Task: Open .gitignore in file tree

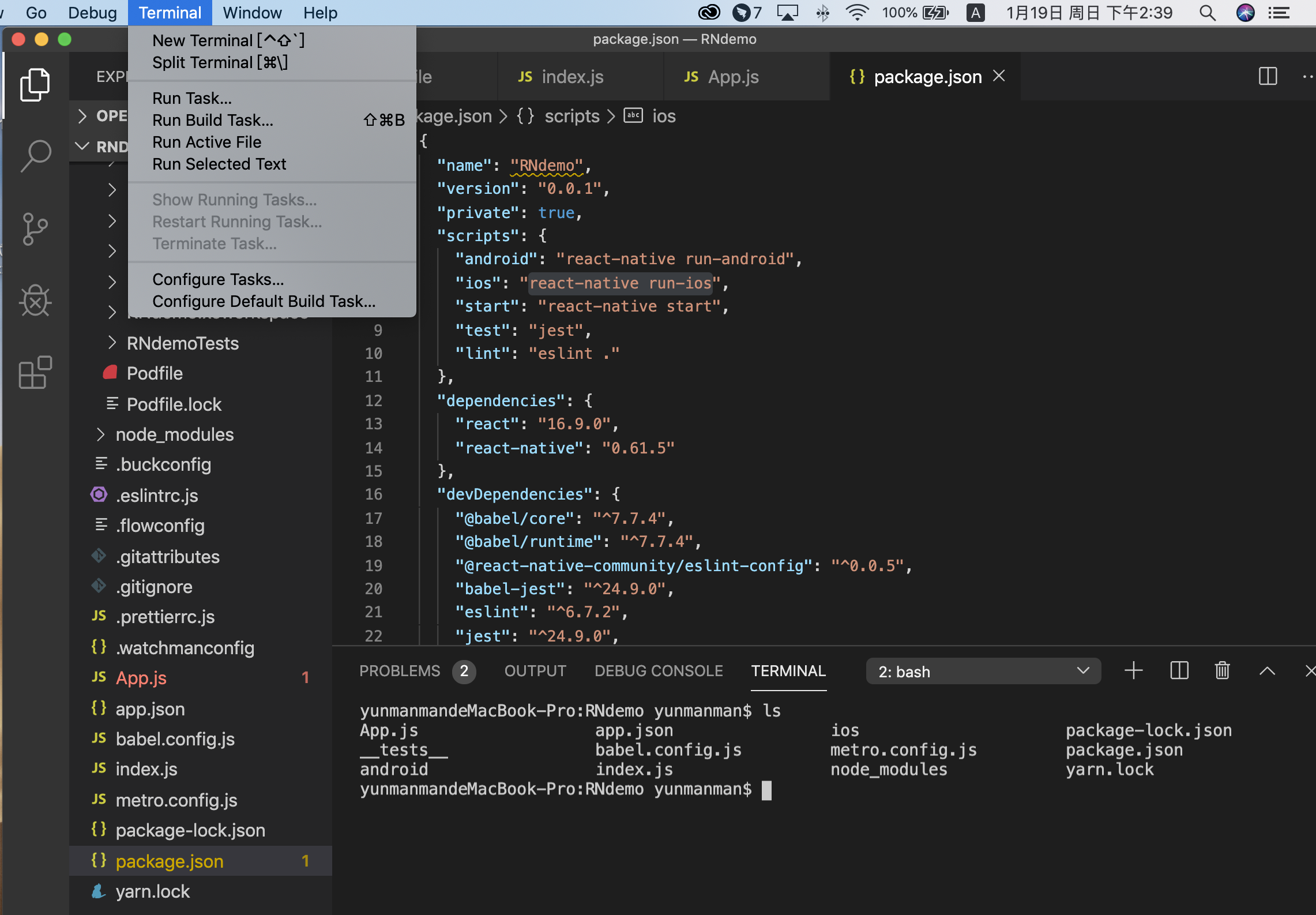Action: (200, 587)
